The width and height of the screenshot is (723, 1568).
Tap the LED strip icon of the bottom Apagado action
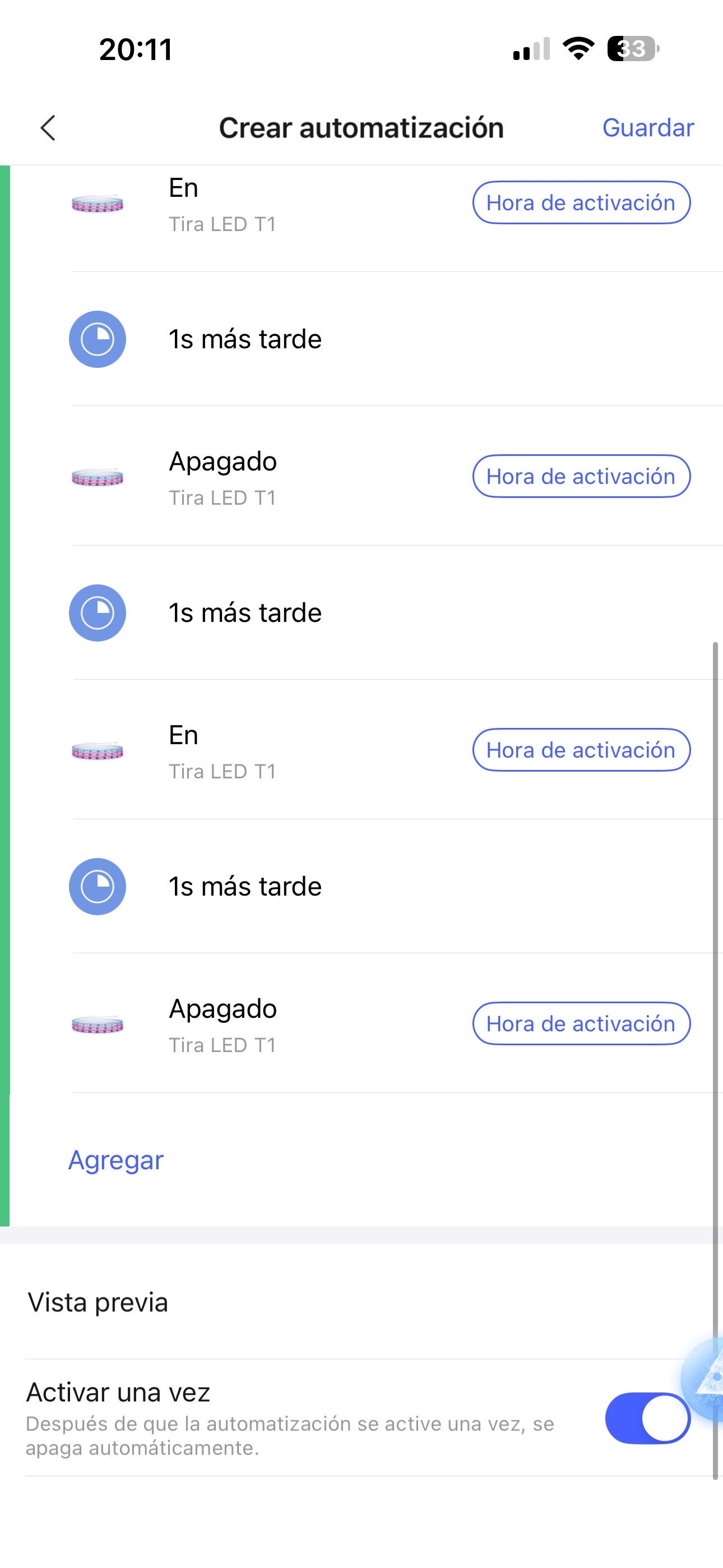pyautogui.click(x=98, y=1025)
